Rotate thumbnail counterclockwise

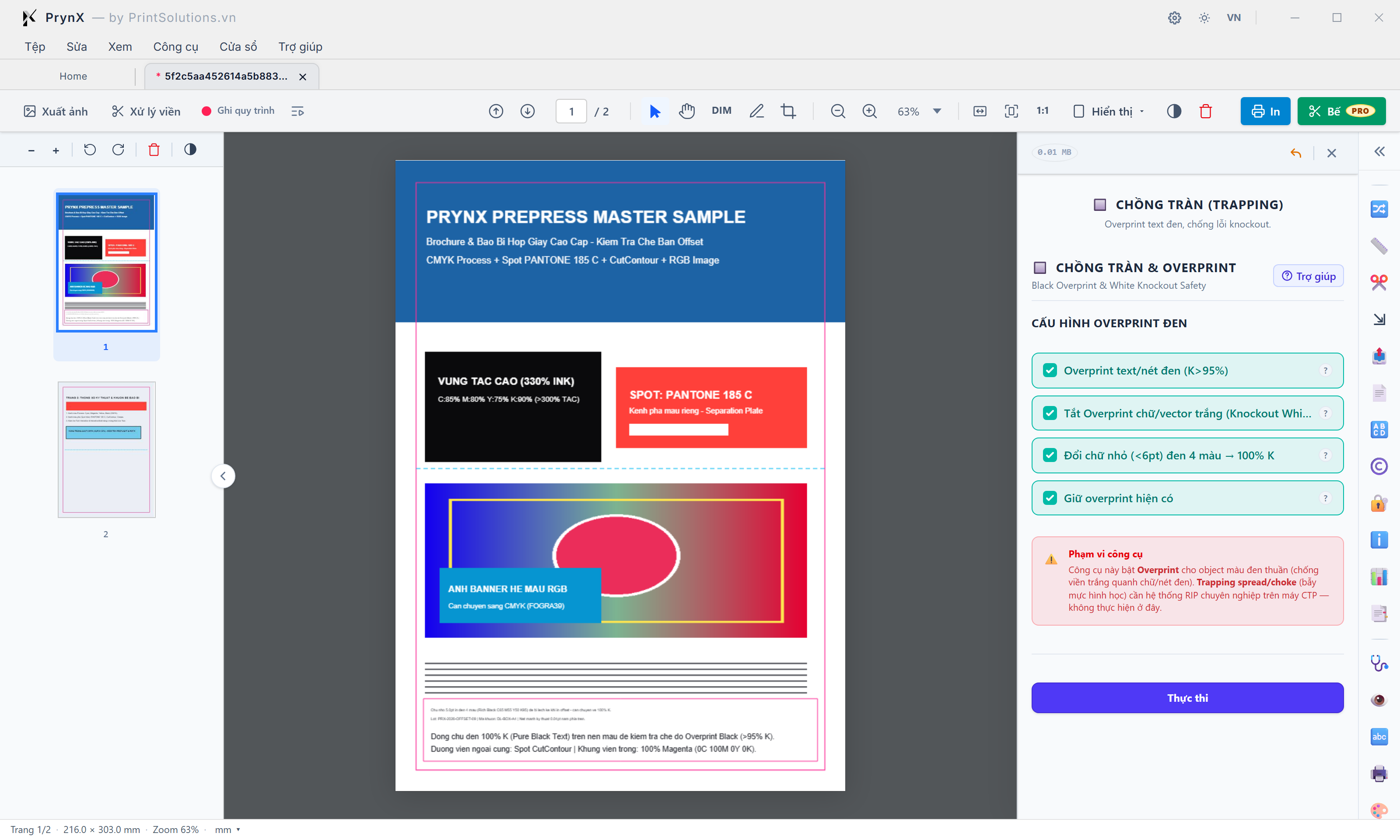pos(89,150)
